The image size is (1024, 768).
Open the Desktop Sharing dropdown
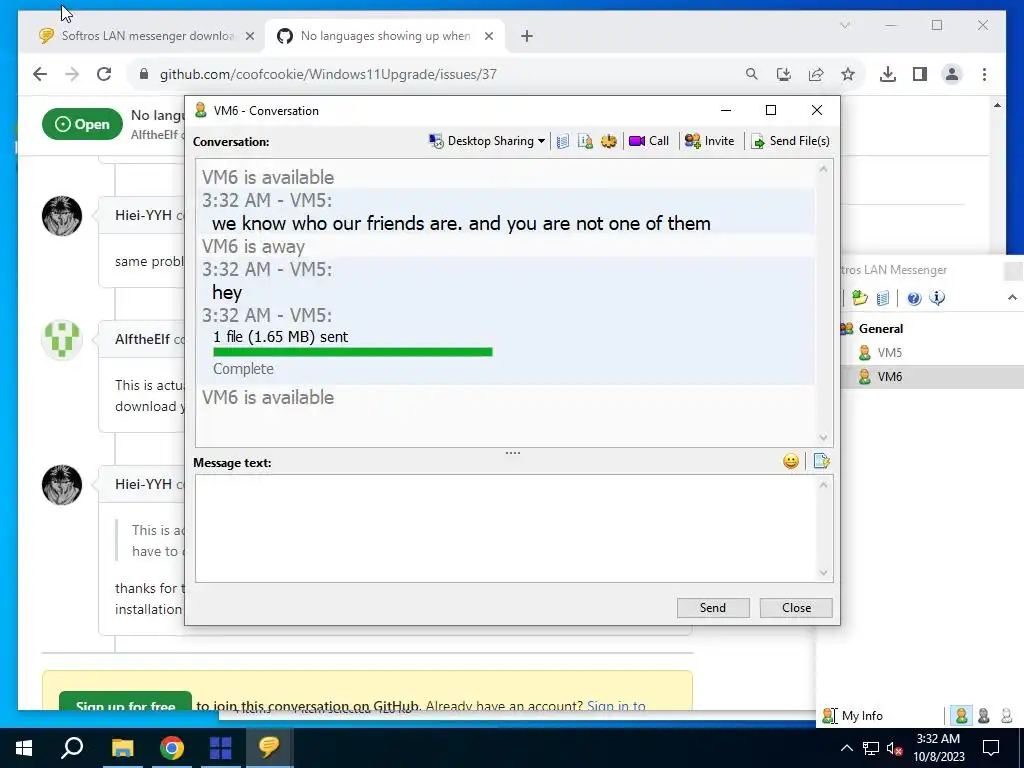(487, 141)
